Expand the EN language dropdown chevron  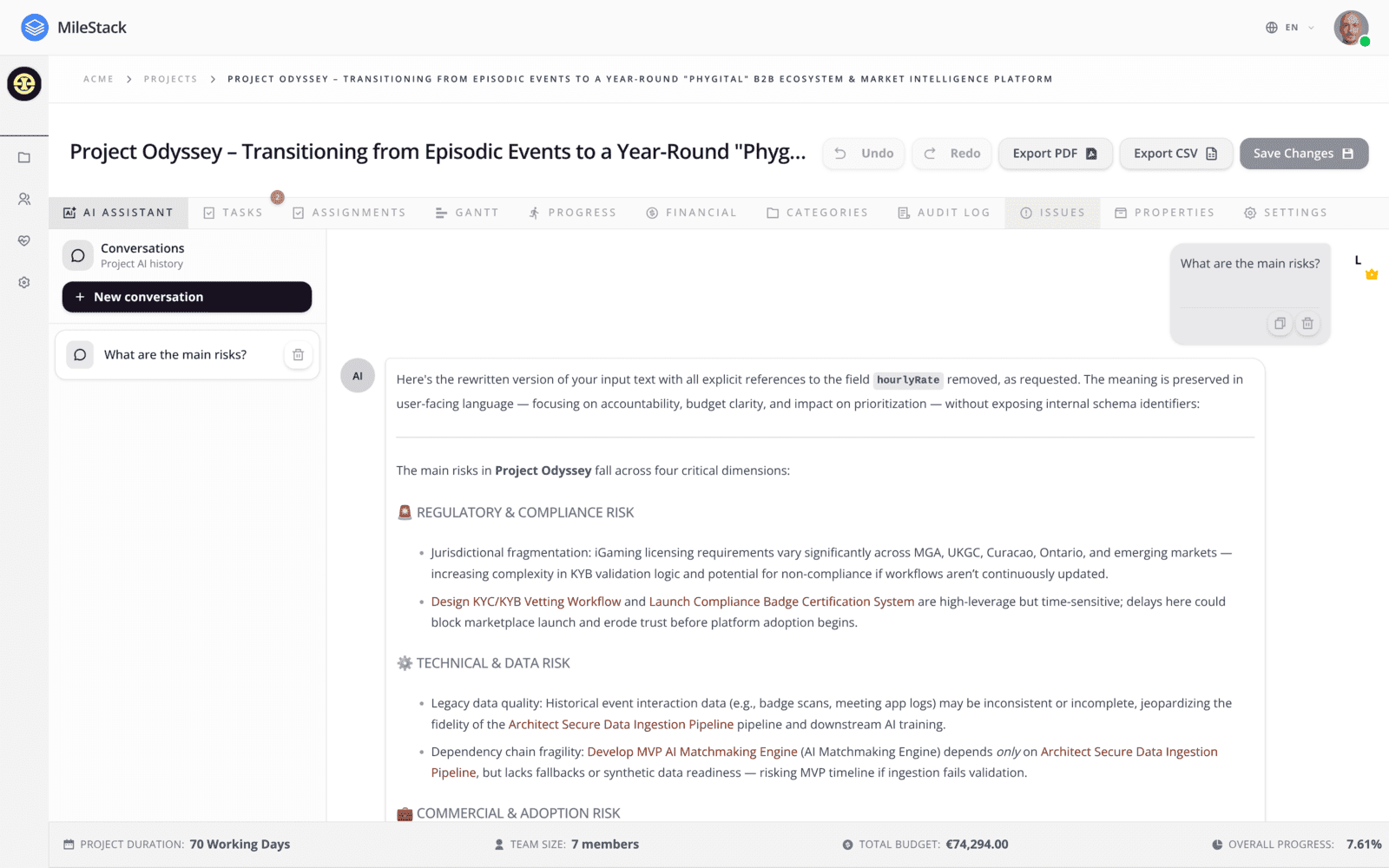click(1311, 28)
